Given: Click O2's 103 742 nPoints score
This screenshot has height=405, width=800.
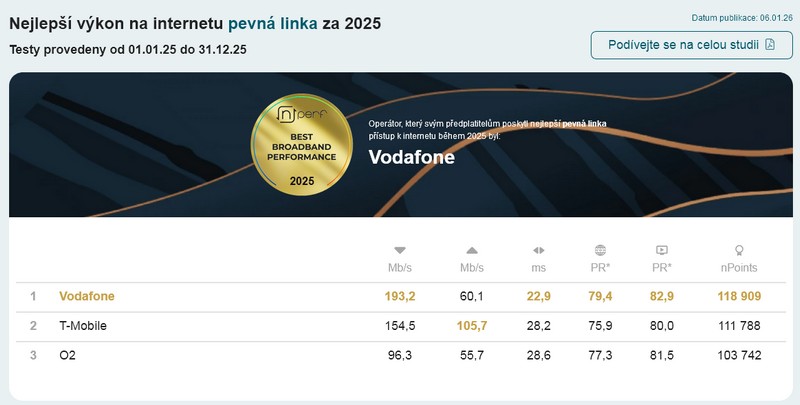Looking at the screenshot, I should 738,356.
